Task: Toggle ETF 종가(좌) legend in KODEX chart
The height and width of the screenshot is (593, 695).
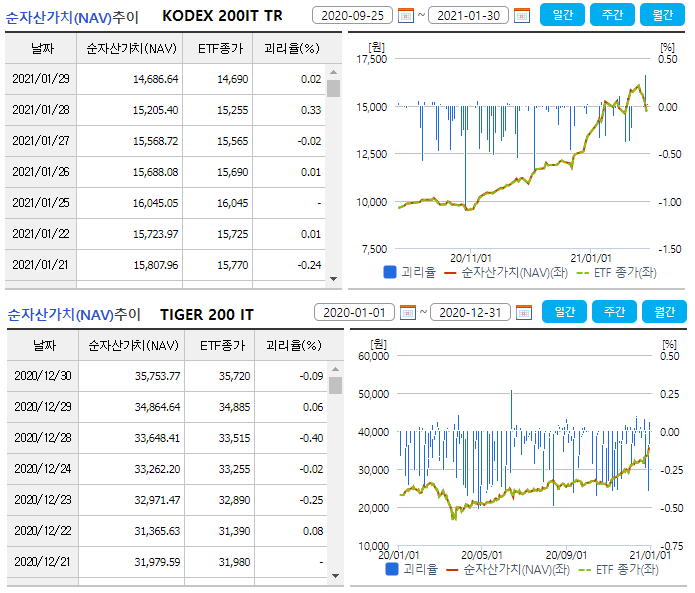Action: click(617, 273)
